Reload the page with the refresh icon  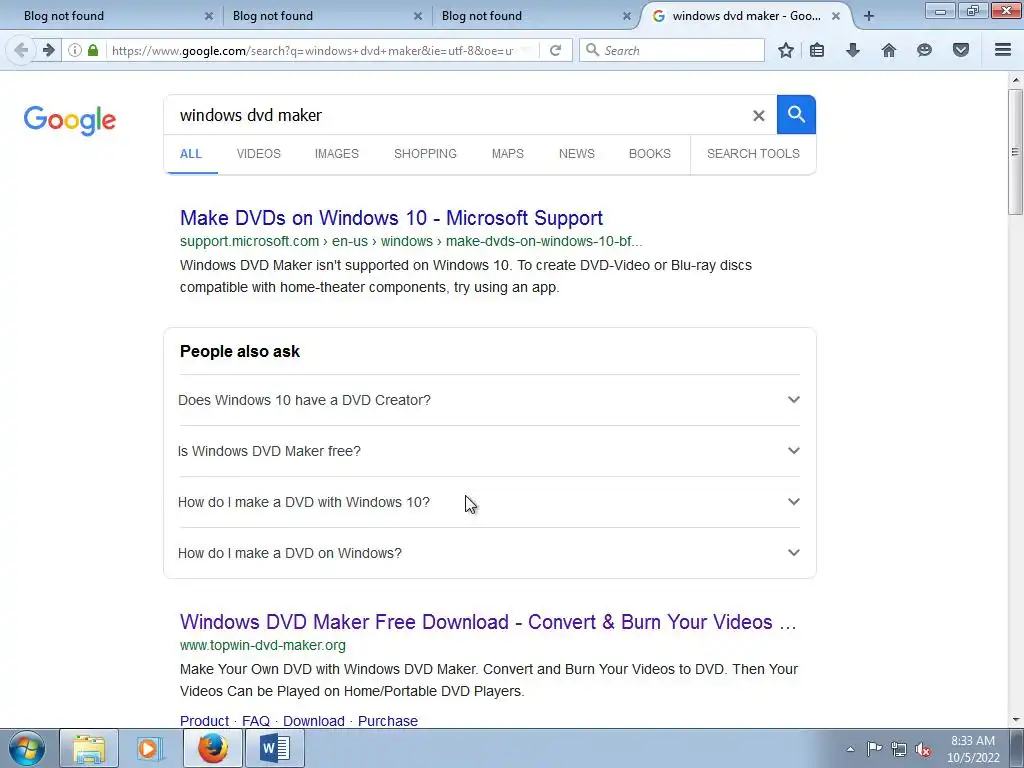click(555, 50)
